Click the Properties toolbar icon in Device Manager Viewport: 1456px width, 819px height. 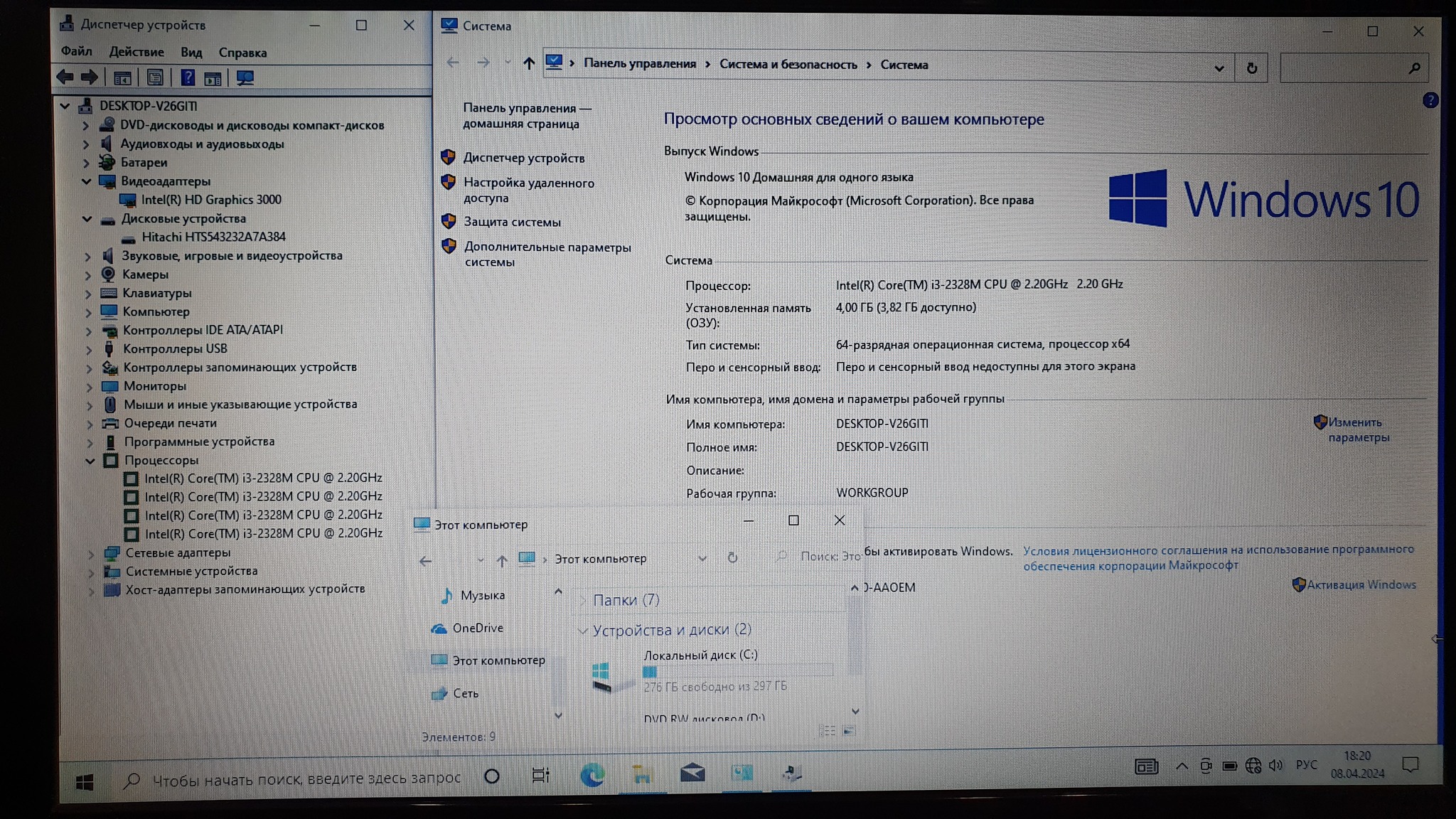(x=155, y=77)
